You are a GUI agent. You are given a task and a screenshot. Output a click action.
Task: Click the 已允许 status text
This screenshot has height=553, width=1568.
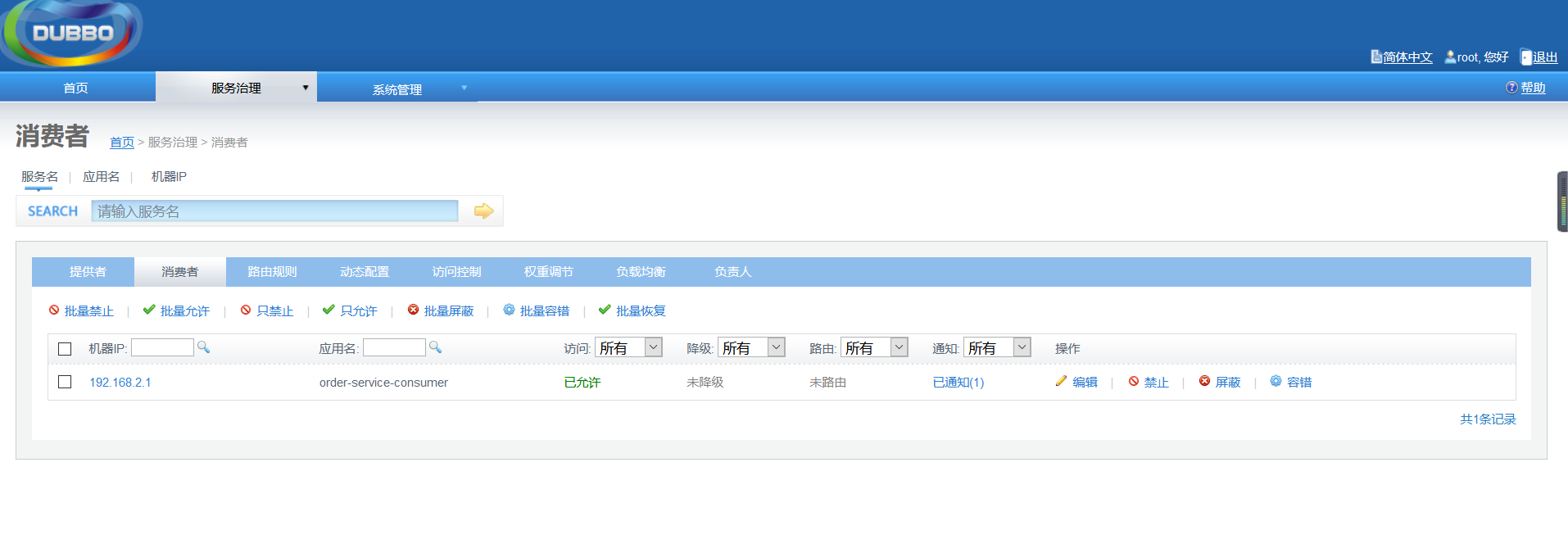pos(582,383)
